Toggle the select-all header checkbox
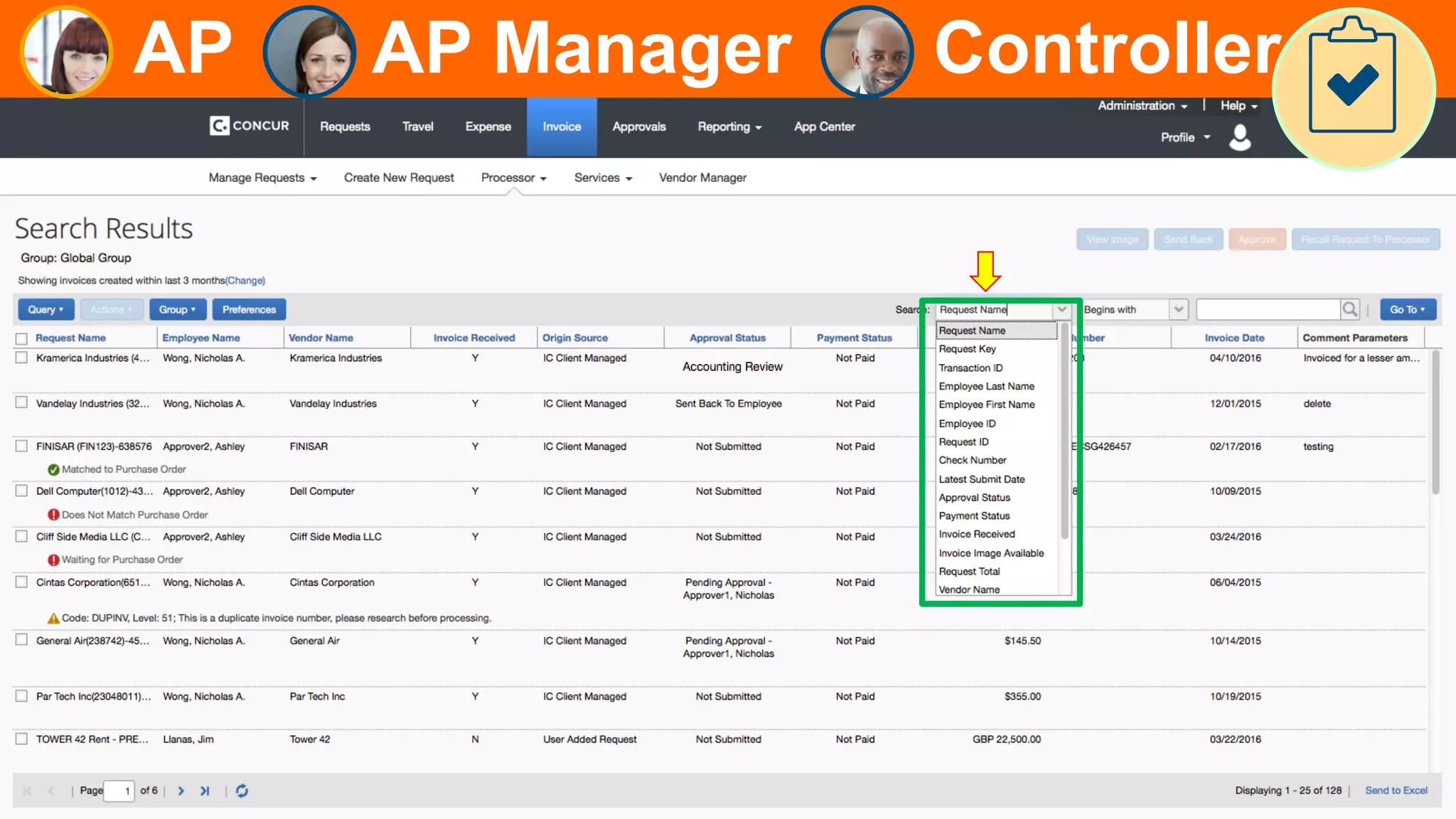The width and height of the screenshot is (1456, 819). pos(21,338)
